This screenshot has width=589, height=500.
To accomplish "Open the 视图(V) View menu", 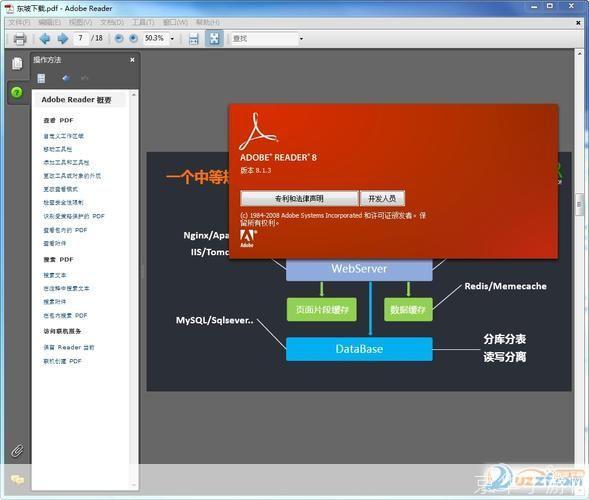I will point(80,23).
